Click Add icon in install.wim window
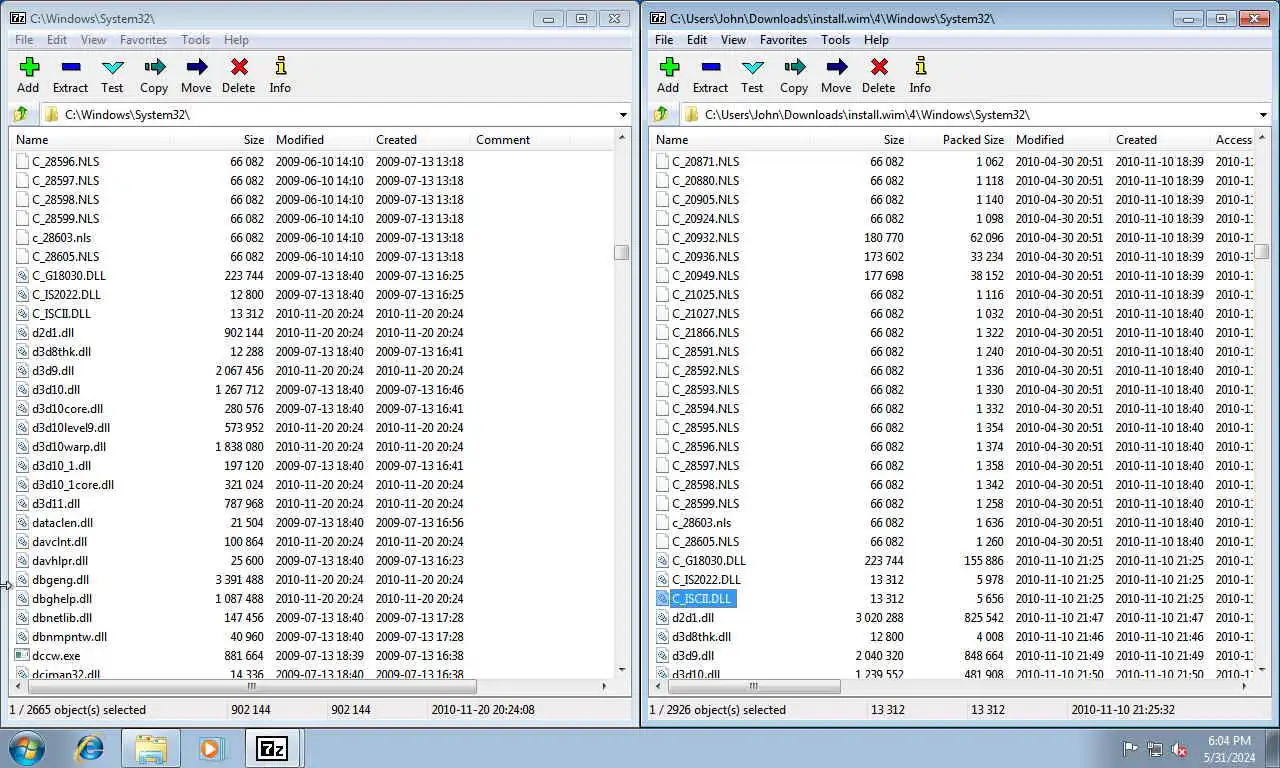This screenshot has width=1280, height=768. click(669, 67)
